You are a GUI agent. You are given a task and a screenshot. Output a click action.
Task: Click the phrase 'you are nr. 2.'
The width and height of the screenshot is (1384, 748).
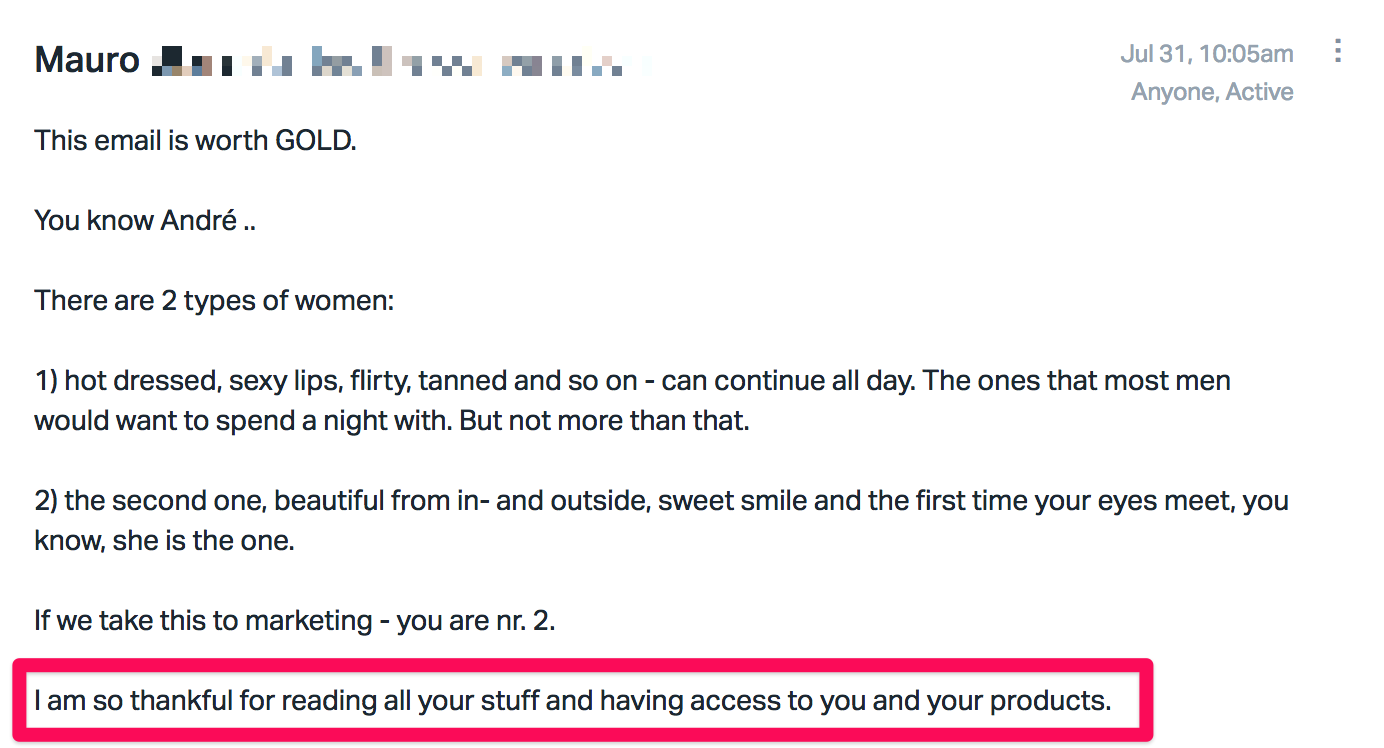(x=476, y=620)
